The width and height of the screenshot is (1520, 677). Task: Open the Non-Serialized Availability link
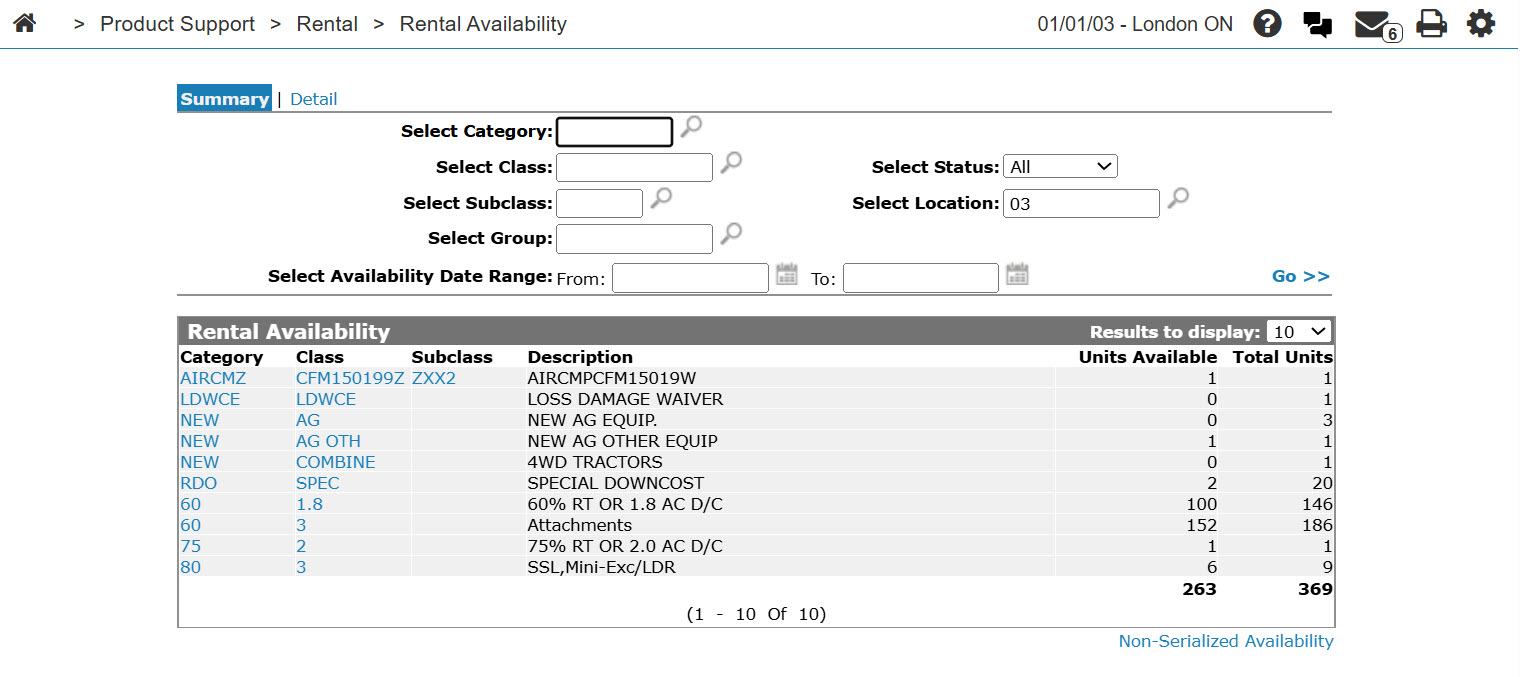click(x=1226, y=641)
